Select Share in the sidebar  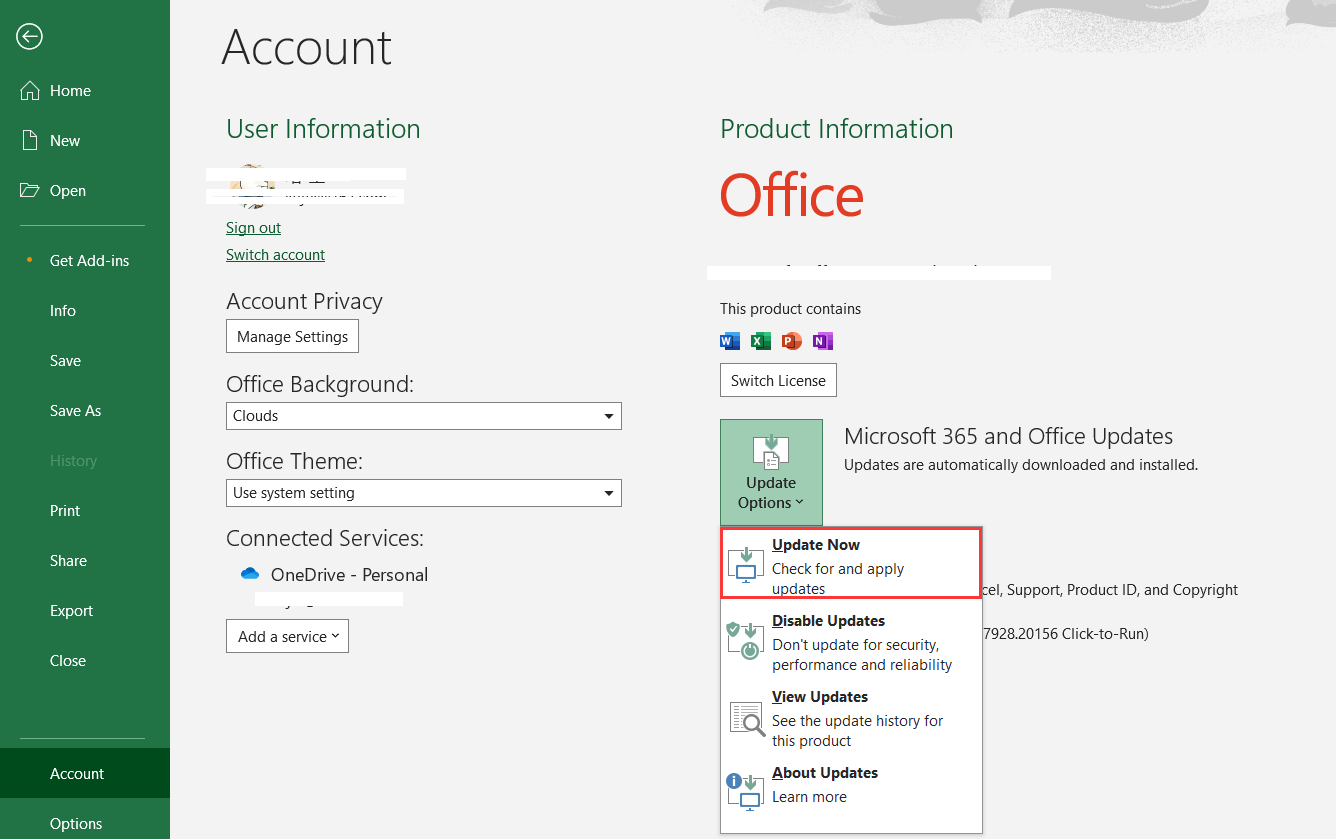pyautogui.click(x=85, y=560)
